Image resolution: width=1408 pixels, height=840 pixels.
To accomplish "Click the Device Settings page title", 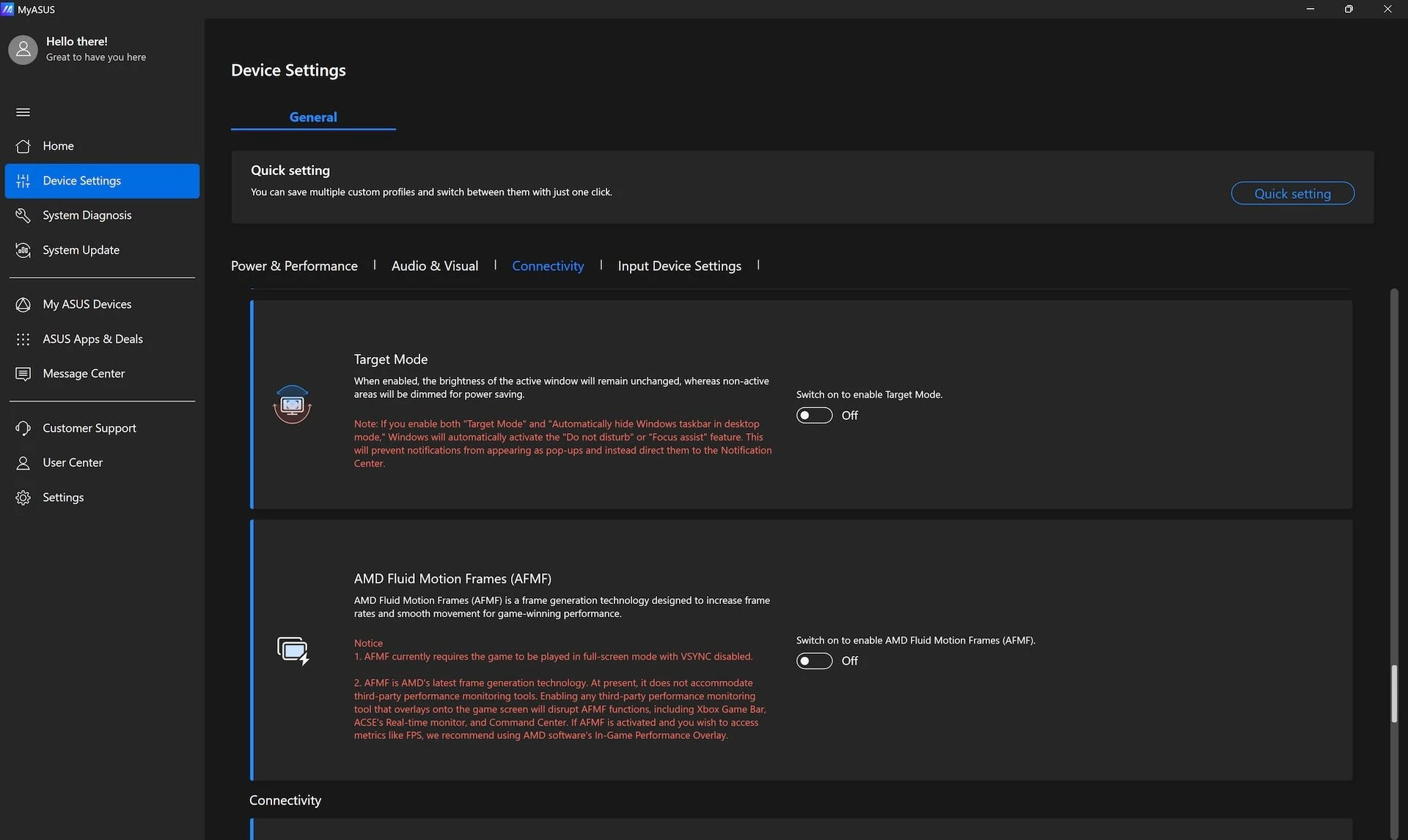I will 288,70.
